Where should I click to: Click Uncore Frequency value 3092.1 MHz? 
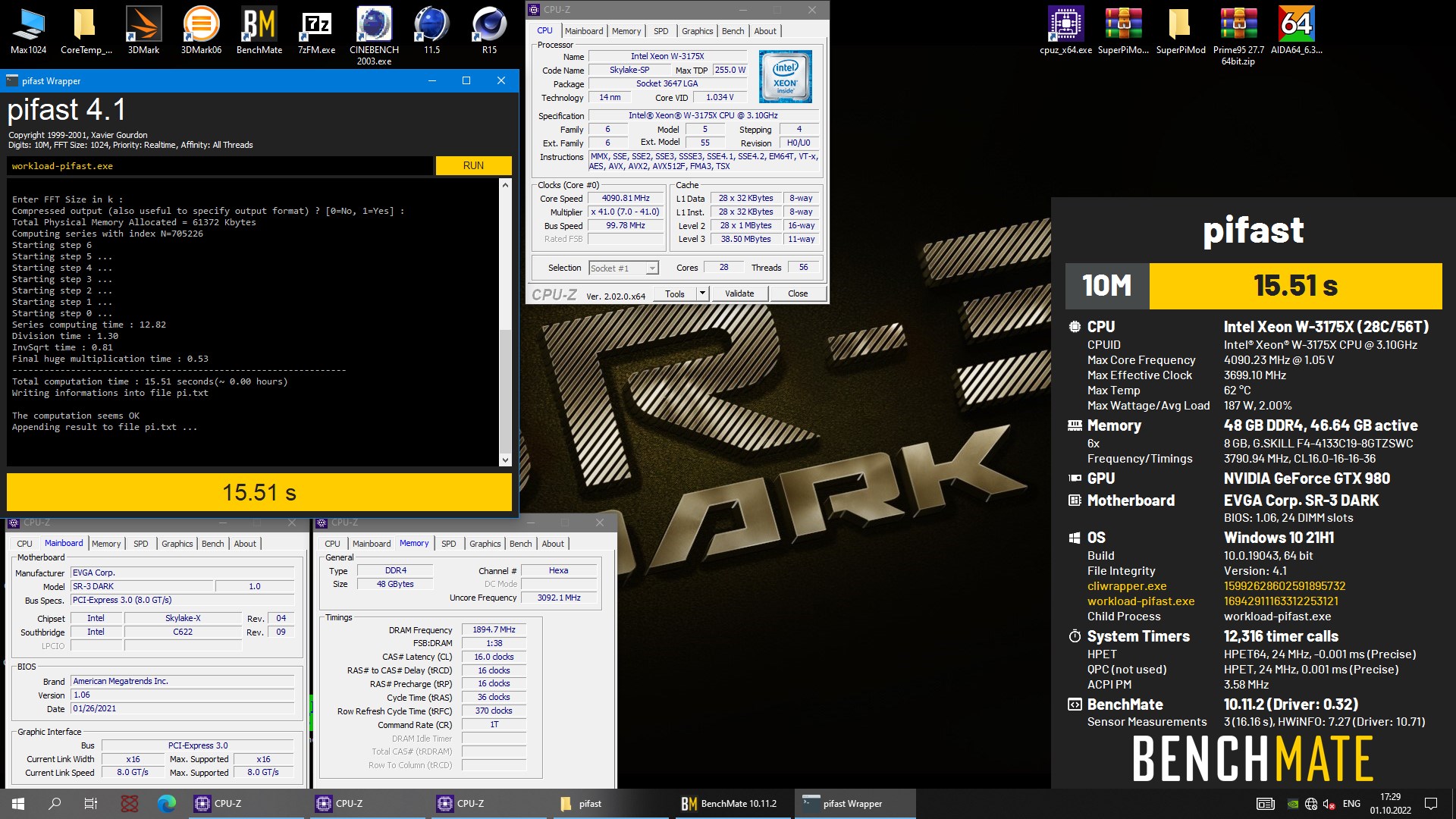coord(559,598)
